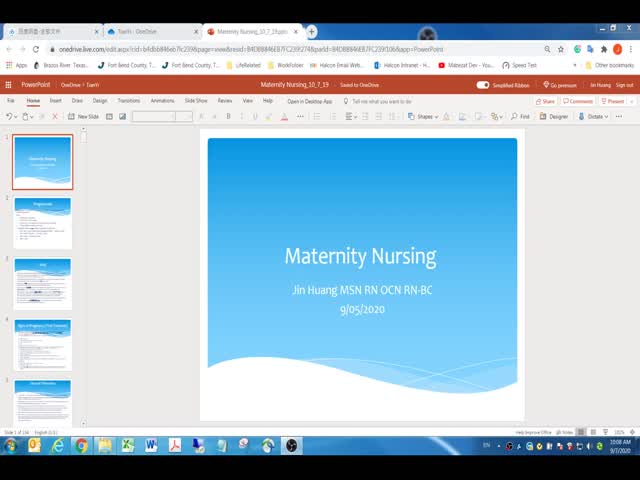The image size is (640, 480).
Task: Open the new browser tab button
Action: (311, 31)
